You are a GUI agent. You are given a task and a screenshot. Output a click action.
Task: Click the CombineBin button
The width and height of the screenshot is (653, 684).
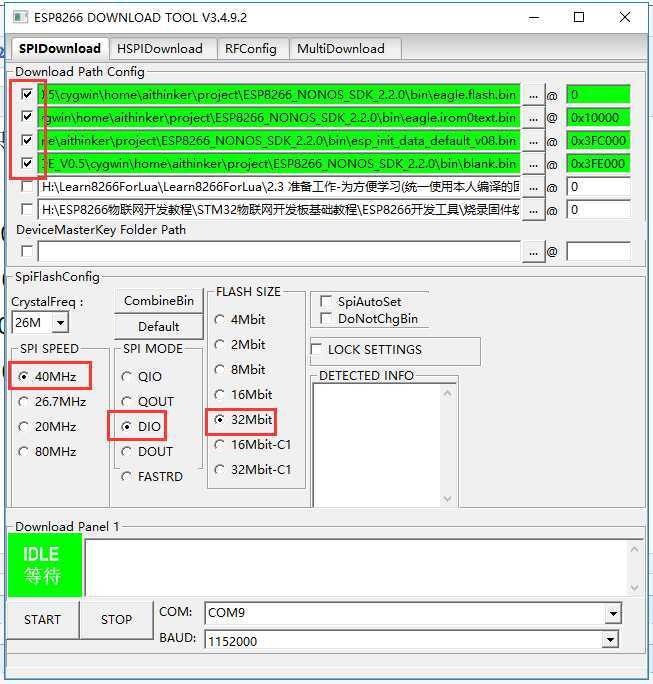[x=159, y=301]
